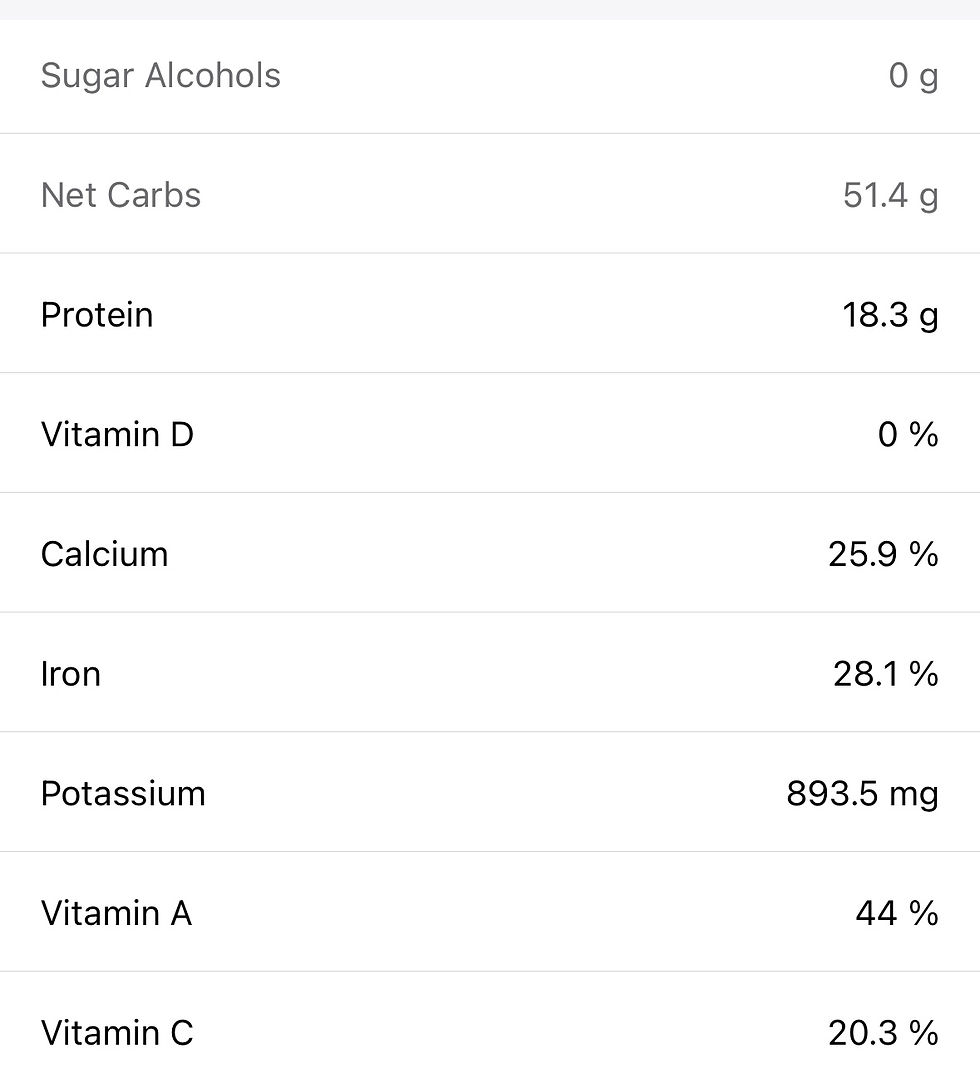Tap the Calcium 25.9 % value
The height and width of the screenshot is (1087, 980).
point(884,555)
